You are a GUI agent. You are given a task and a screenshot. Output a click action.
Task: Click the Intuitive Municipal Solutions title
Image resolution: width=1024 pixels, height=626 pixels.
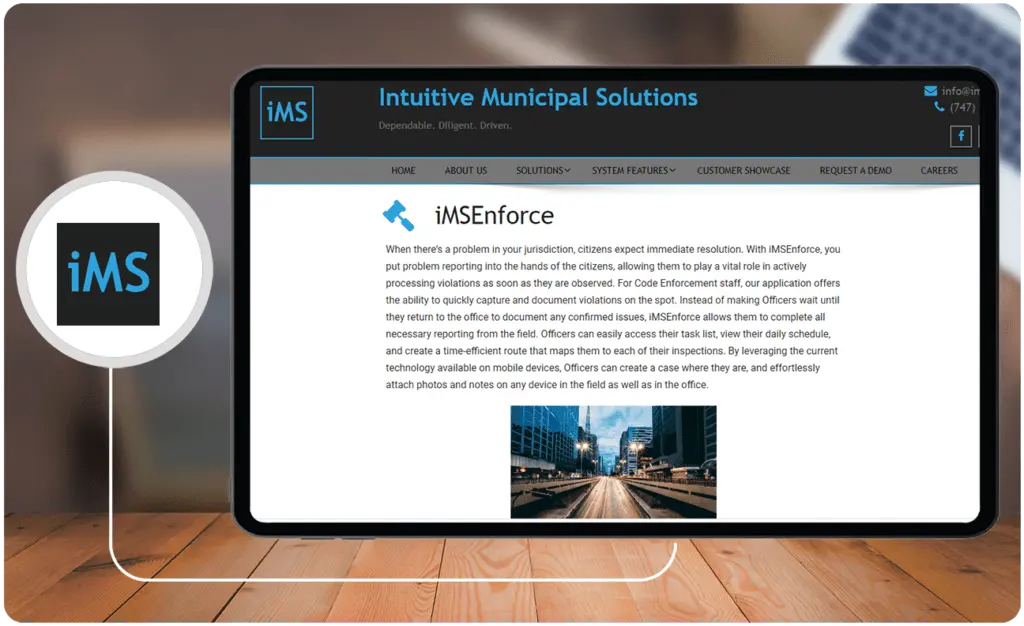coord(538,97)
